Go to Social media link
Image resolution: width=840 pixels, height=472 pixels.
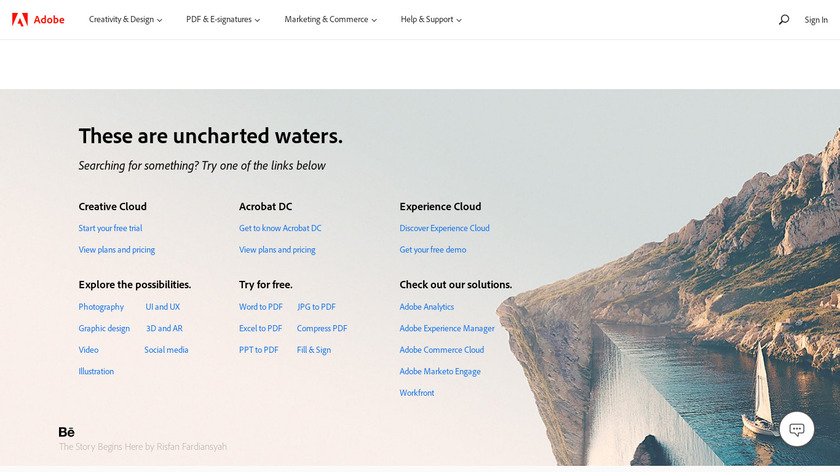tap(166, 350)
